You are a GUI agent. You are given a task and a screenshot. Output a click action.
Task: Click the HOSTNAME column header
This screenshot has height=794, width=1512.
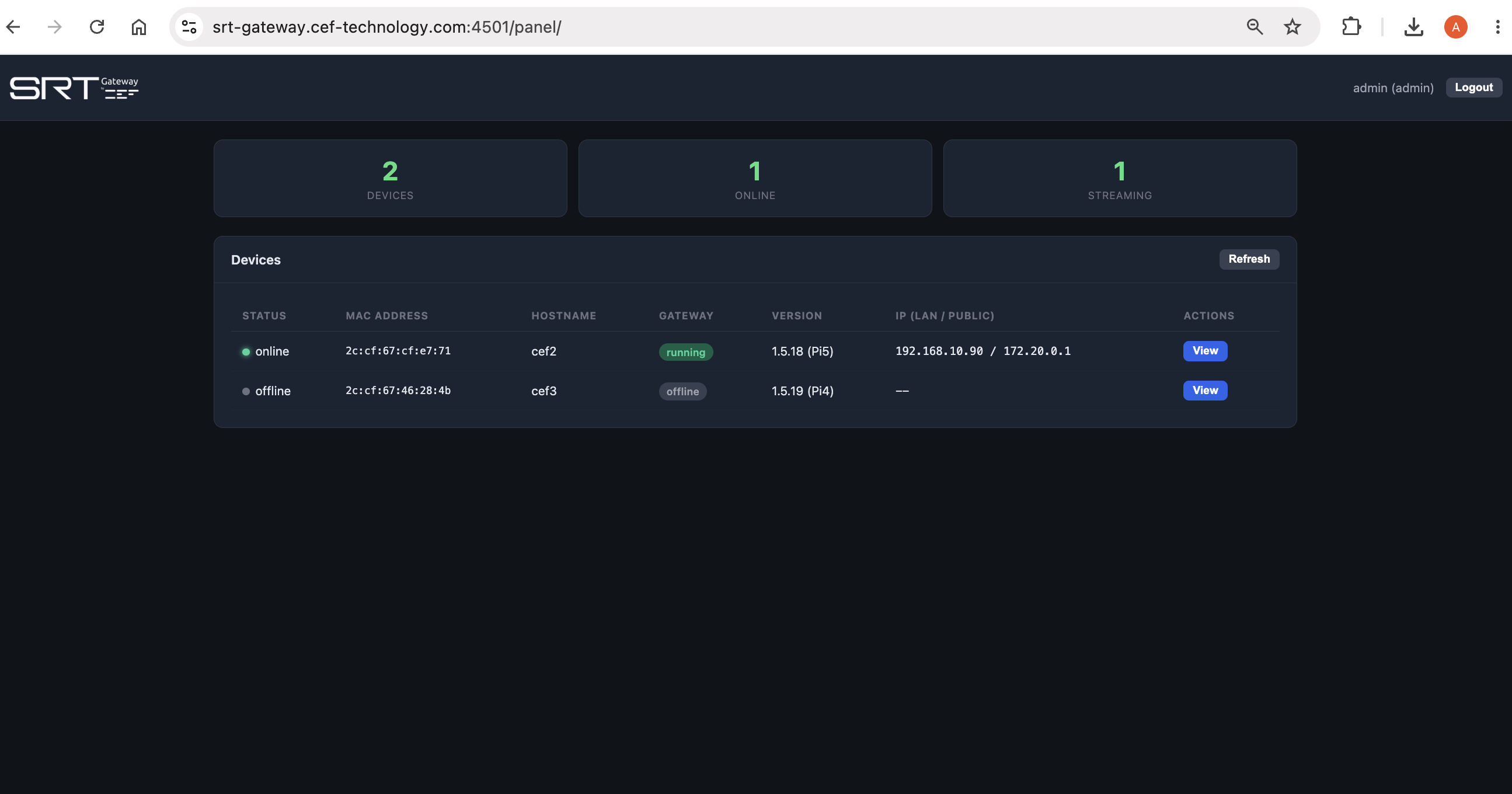click(x=563, y=316)
